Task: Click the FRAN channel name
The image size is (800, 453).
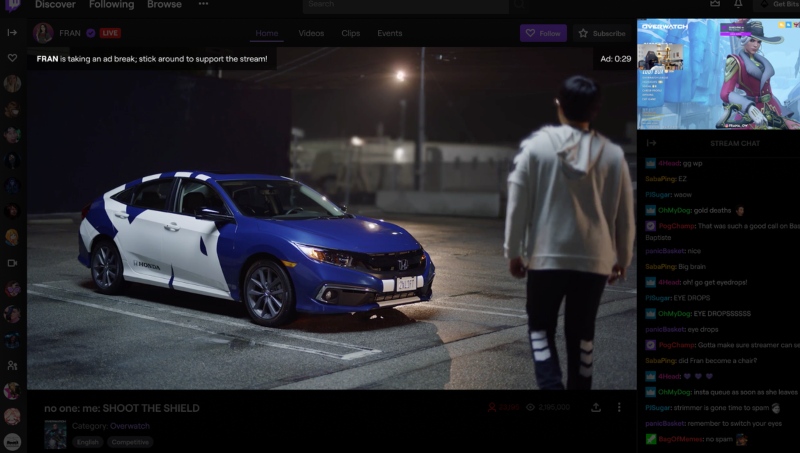Action: [x=70, y=33]
